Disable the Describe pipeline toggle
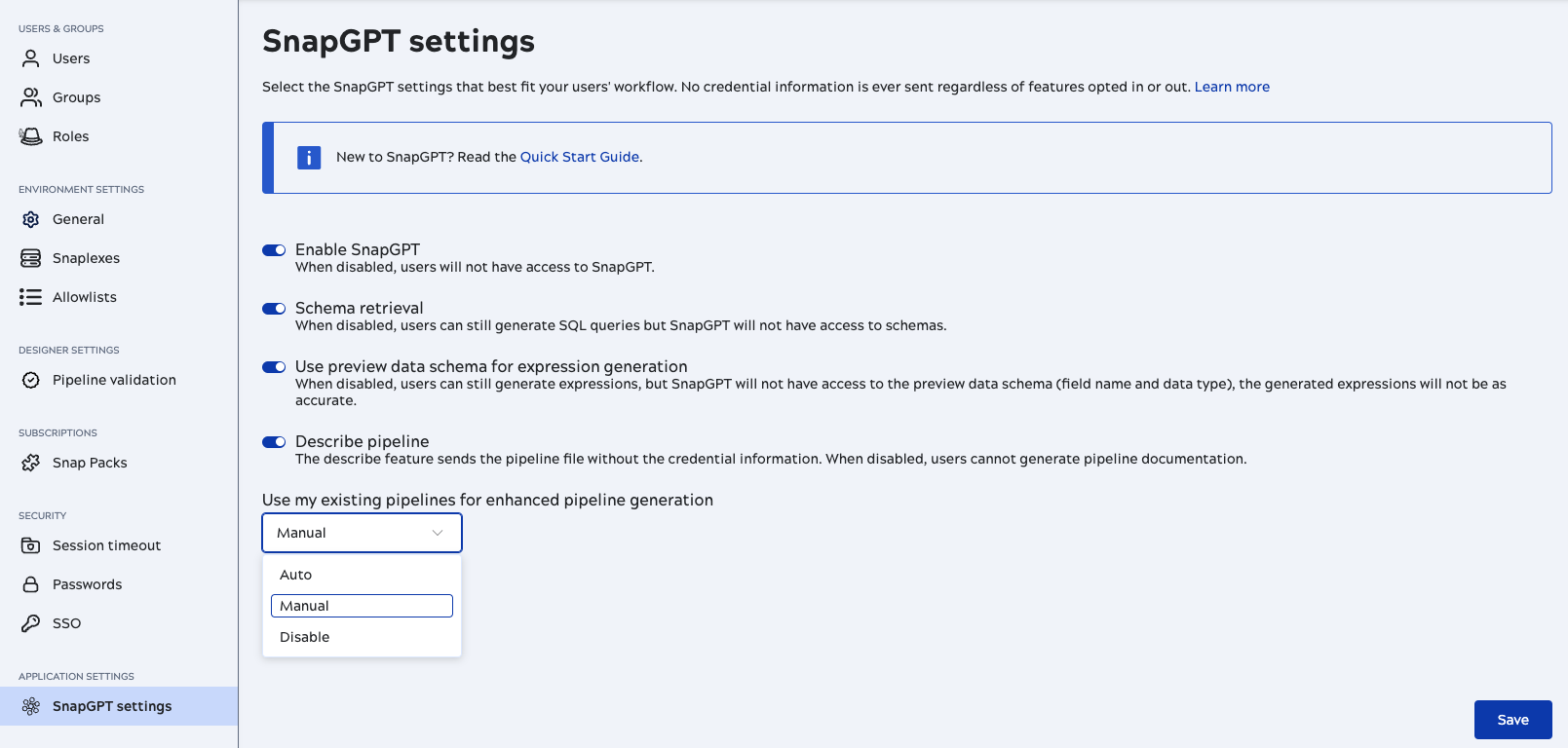Screen dimensions: 1568x748 pyautogui.click(x=273, y=442)
